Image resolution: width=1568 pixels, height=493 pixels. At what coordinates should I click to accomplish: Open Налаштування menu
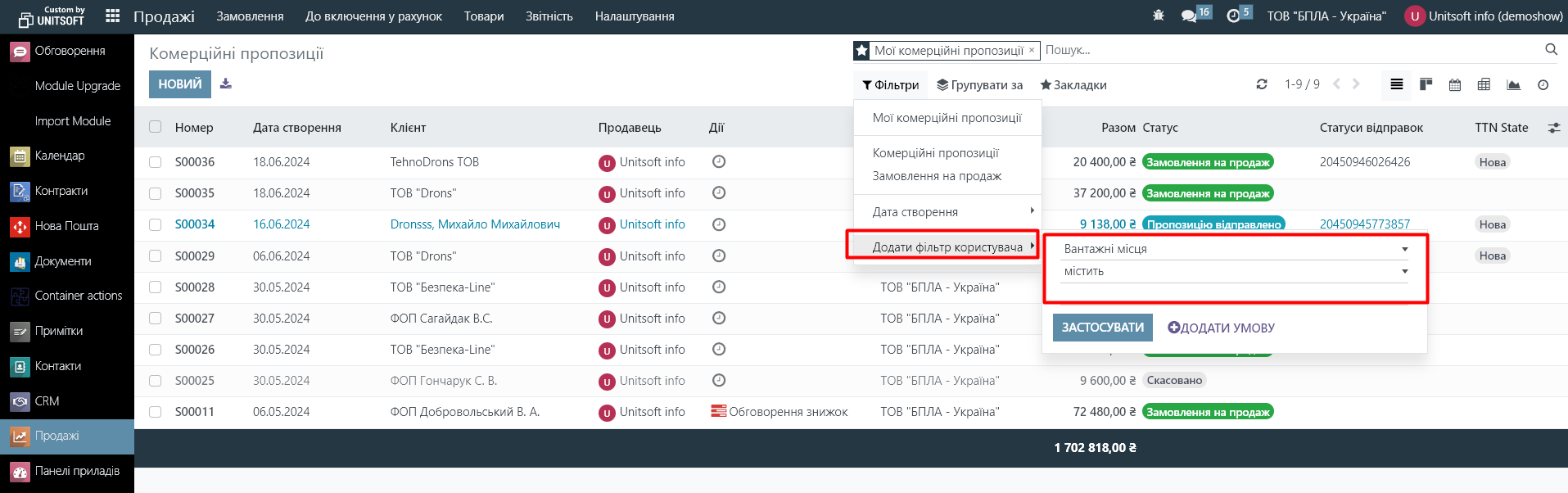pyautogui.click(x=635, y=16)
